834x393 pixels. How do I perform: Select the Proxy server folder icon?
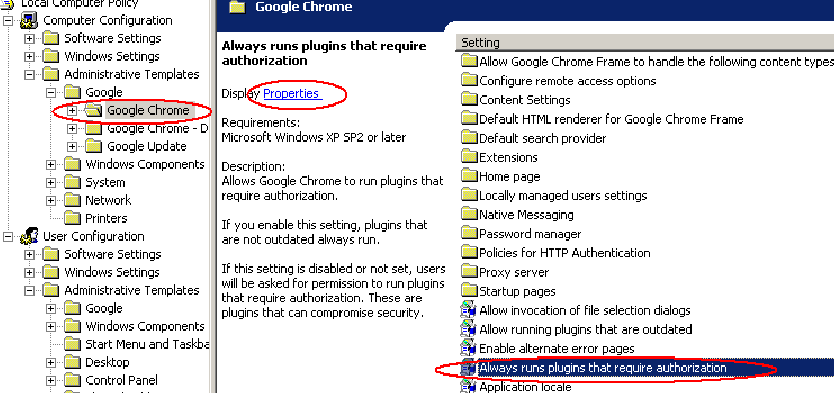point(469,272)
